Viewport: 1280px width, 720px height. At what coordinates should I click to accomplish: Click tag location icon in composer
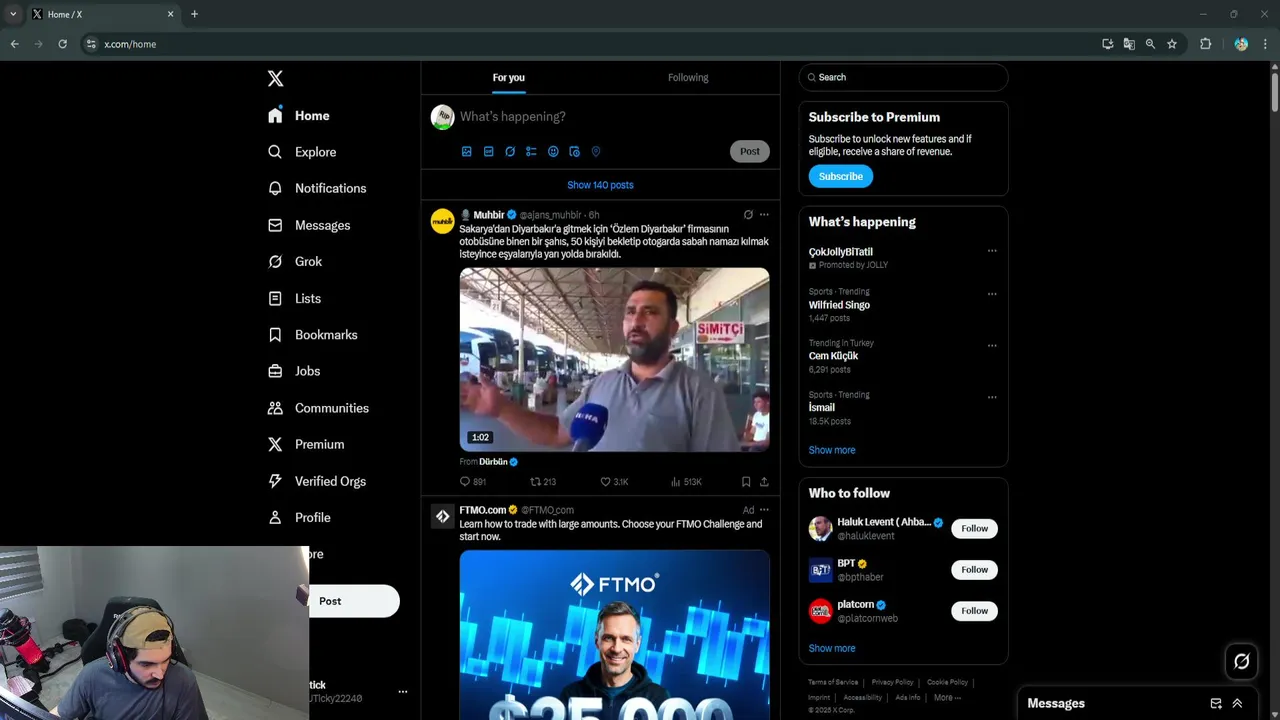click(596, 152)
